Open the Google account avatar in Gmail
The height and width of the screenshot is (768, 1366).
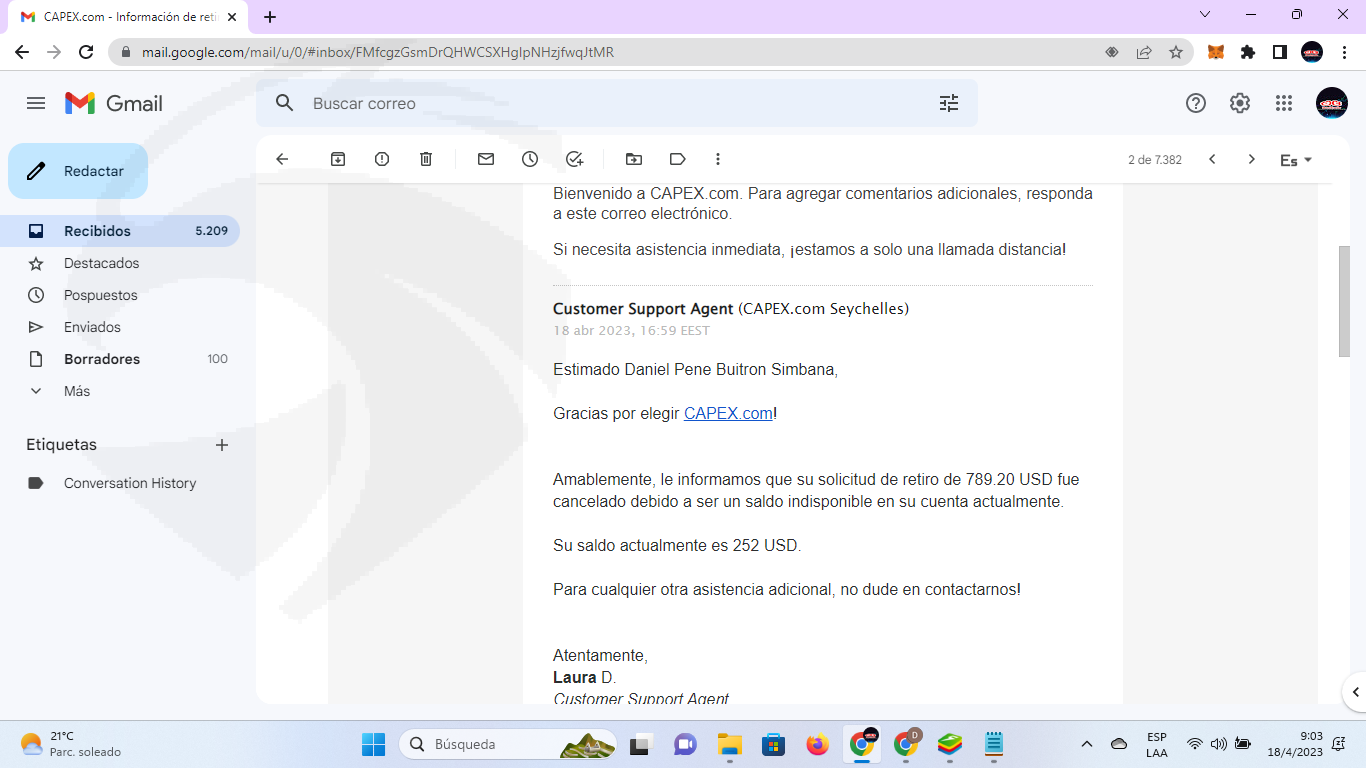point(1332,103)
